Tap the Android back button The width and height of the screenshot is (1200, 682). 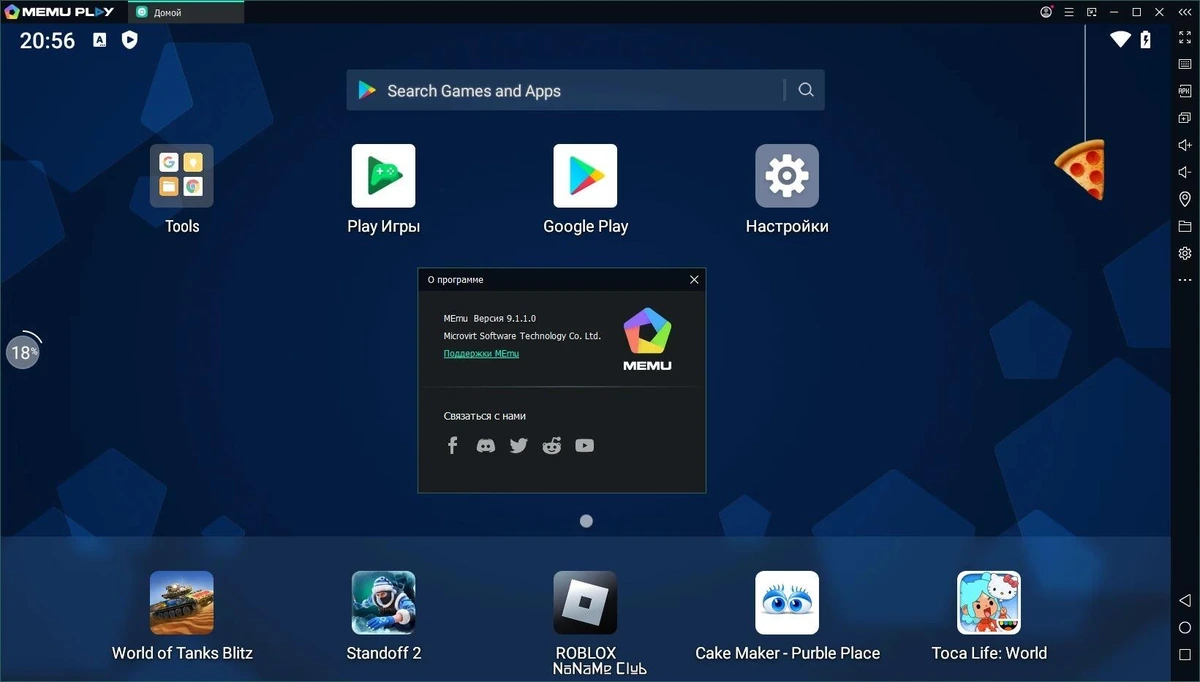pos(1185,600)
